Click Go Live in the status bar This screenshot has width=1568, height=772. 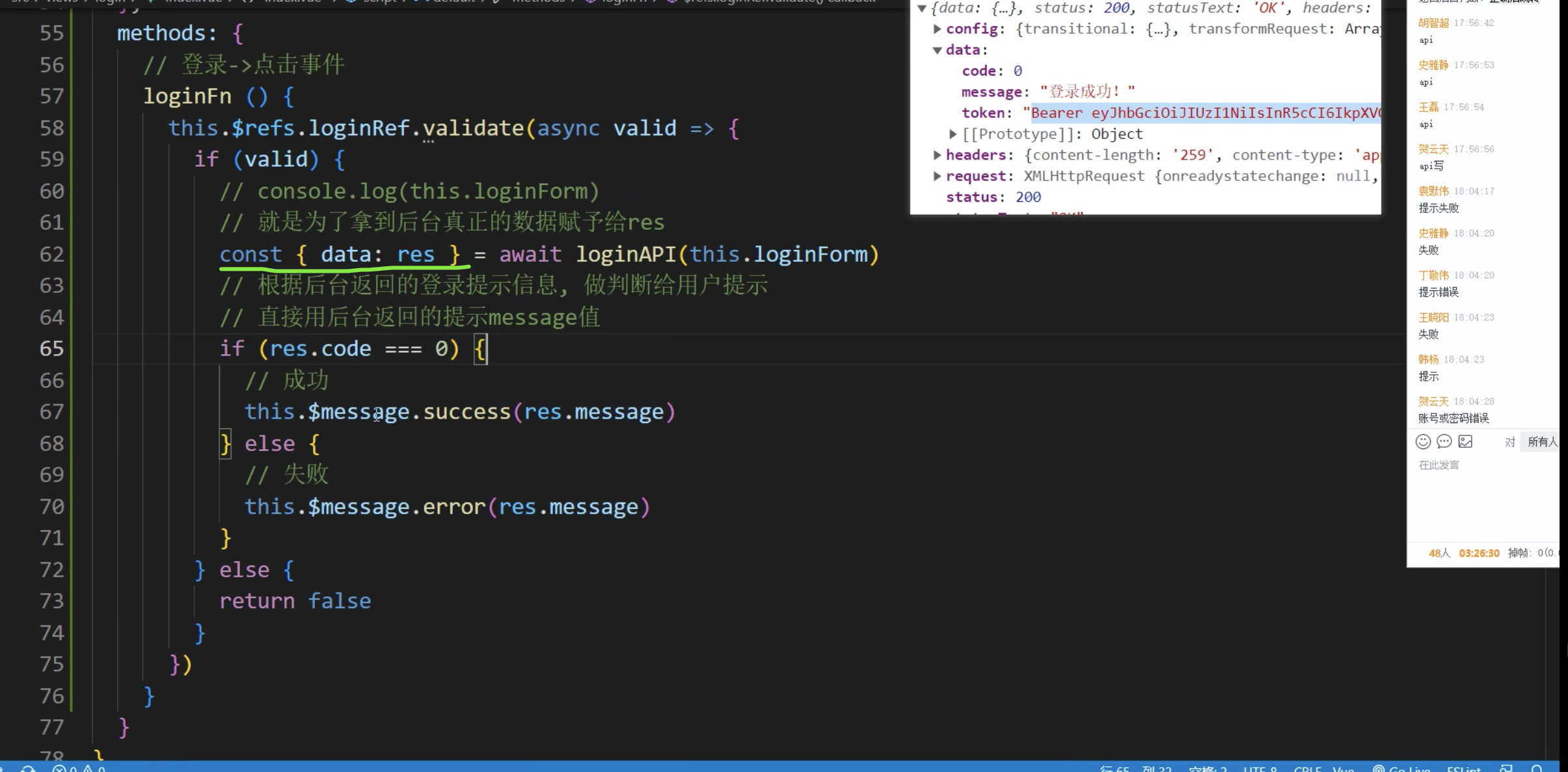pos(1401,768)
